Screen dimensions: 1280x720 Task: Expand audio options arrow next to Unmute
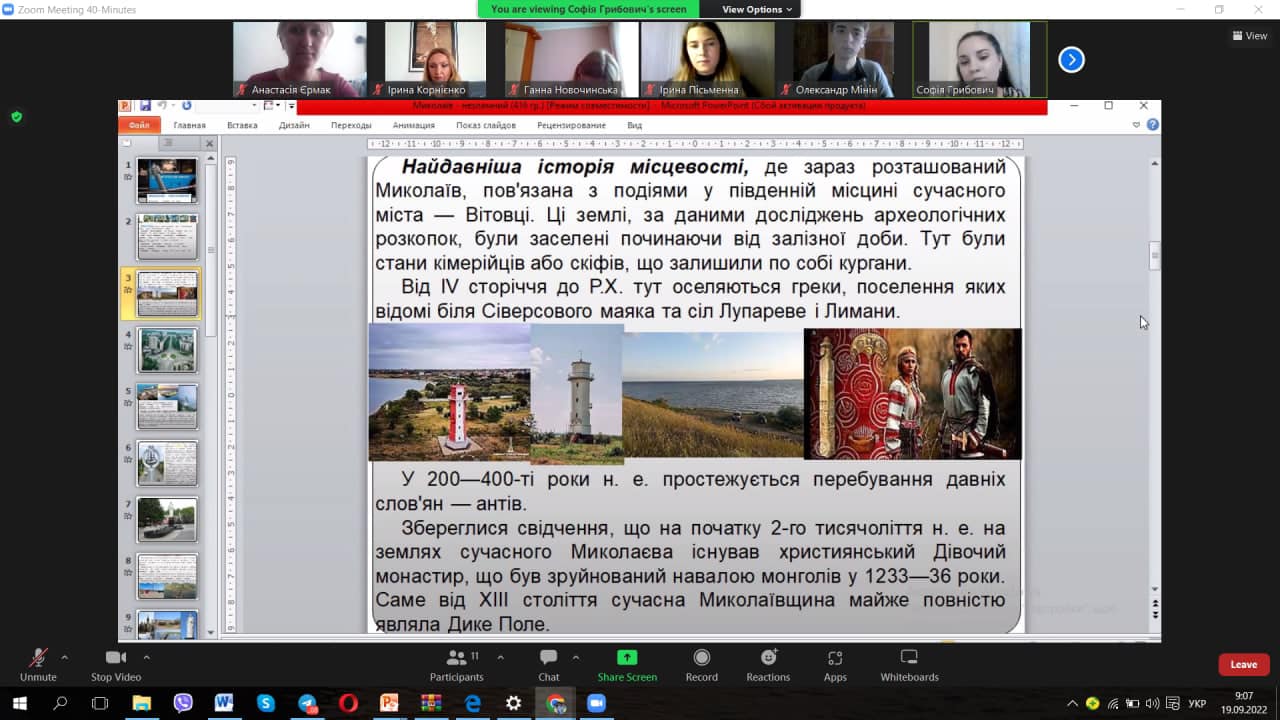(x=65, y=657)
